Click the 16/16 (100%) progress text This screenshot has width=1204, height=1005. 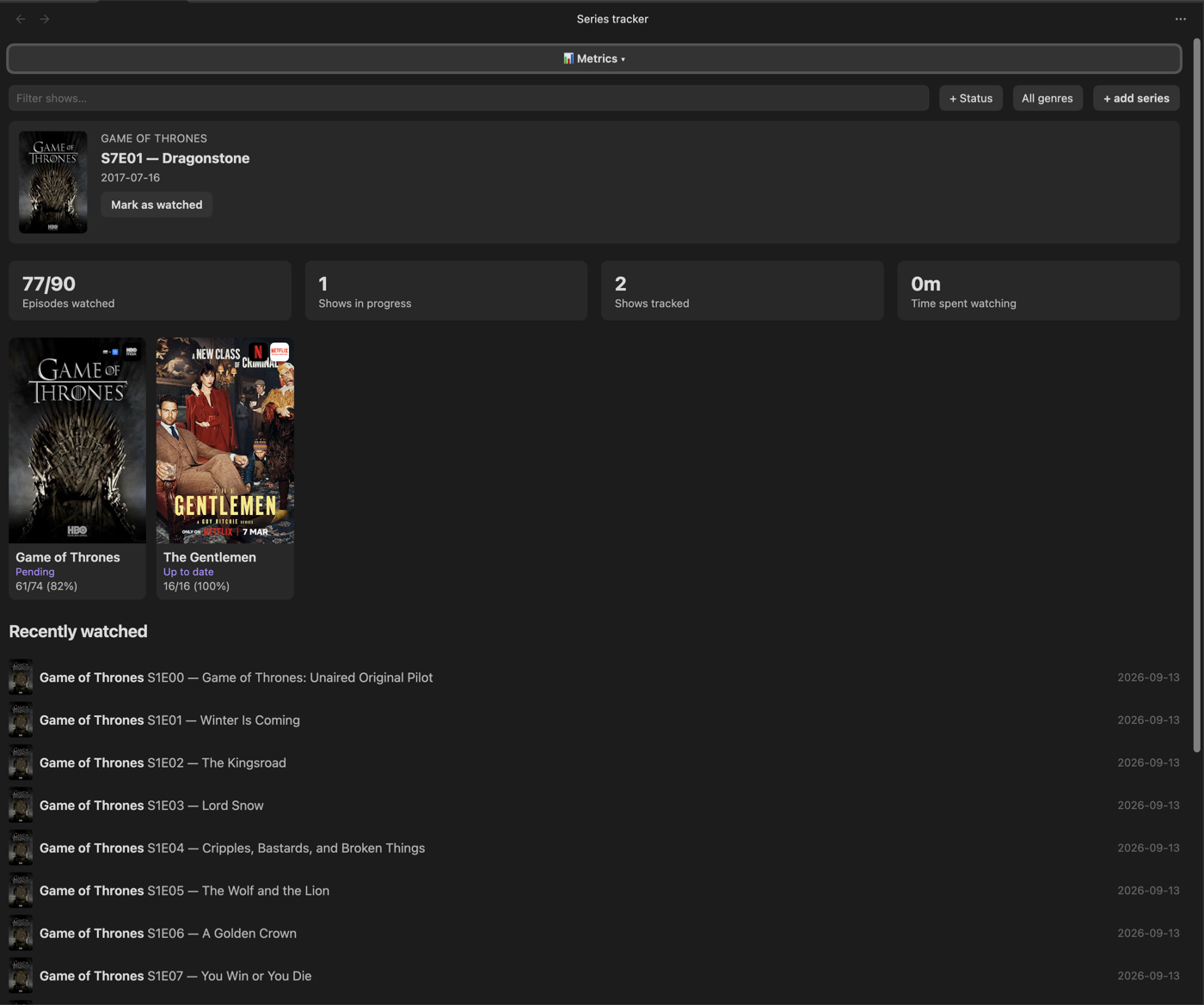(196, 586)
